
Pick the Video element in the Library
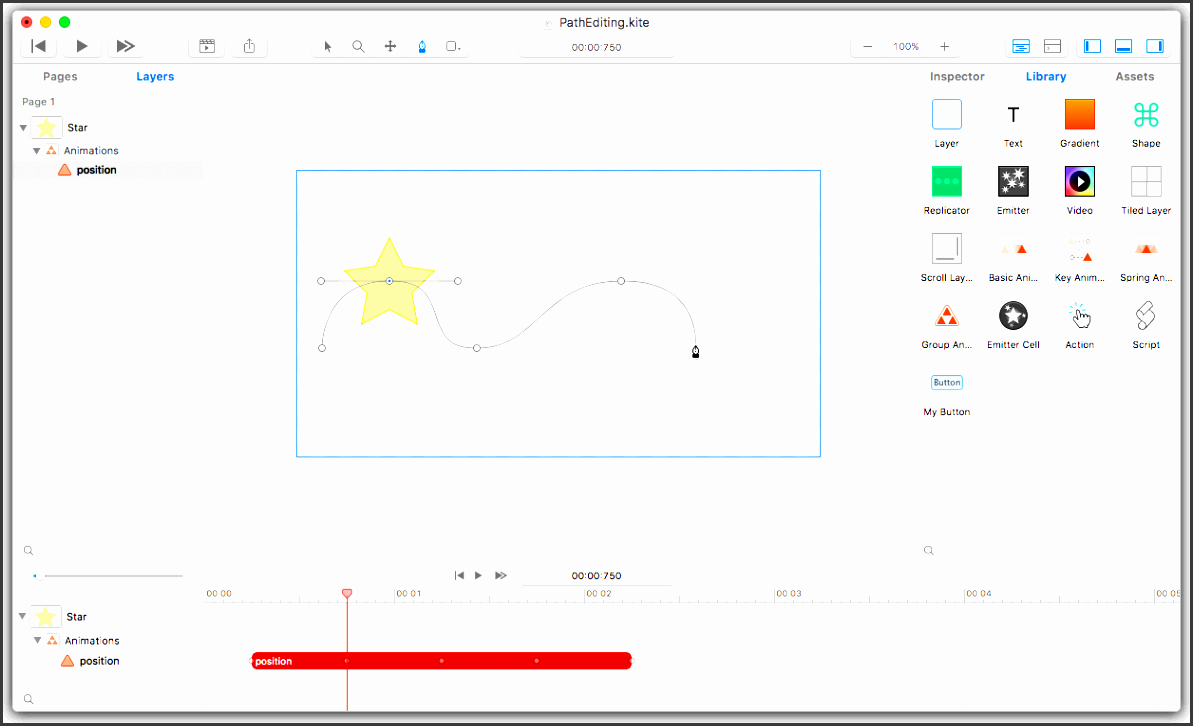[1079, 181]
